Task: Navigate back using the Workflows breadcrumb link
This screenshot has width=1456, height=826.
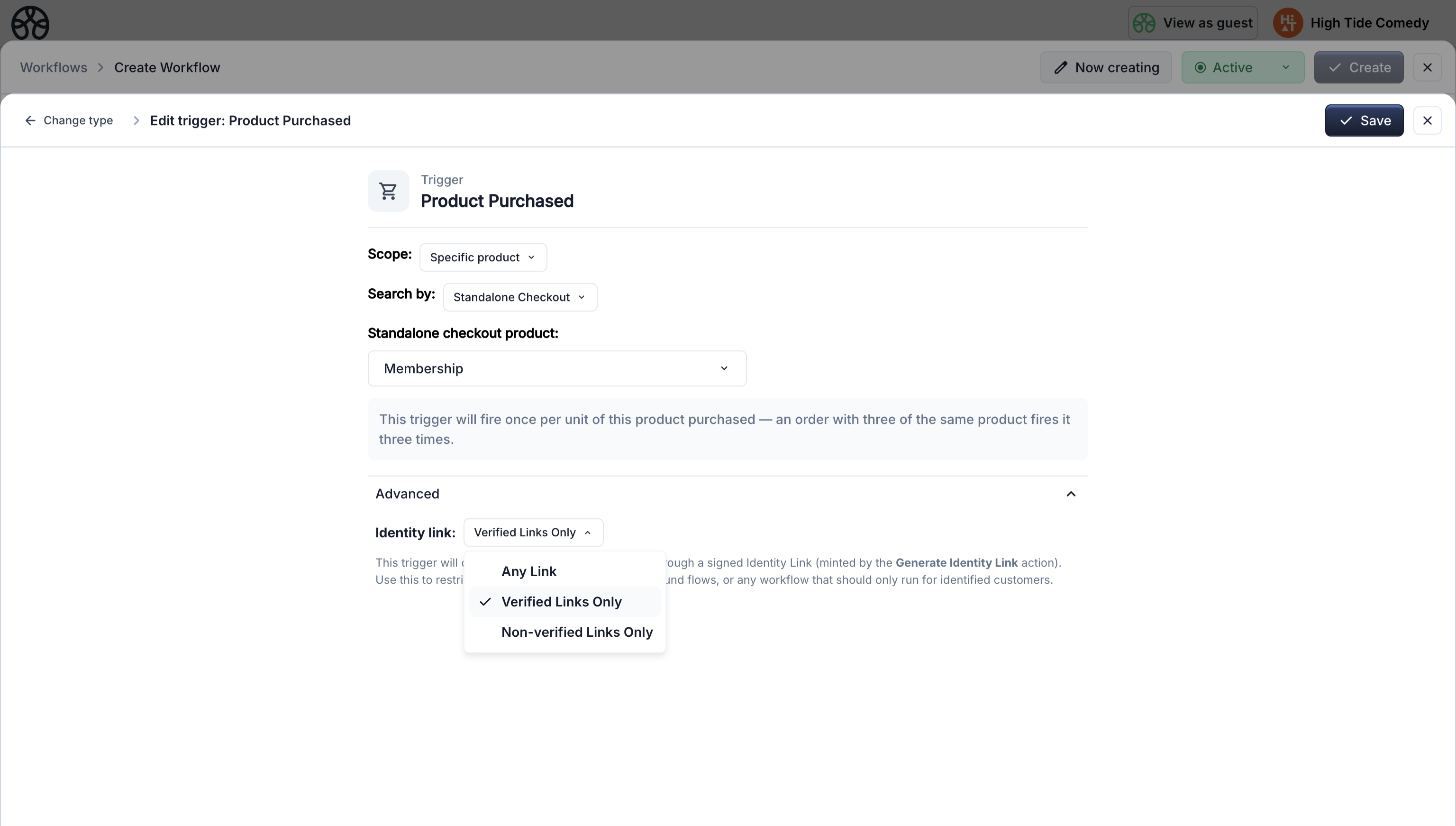Action: coord(54,67)
